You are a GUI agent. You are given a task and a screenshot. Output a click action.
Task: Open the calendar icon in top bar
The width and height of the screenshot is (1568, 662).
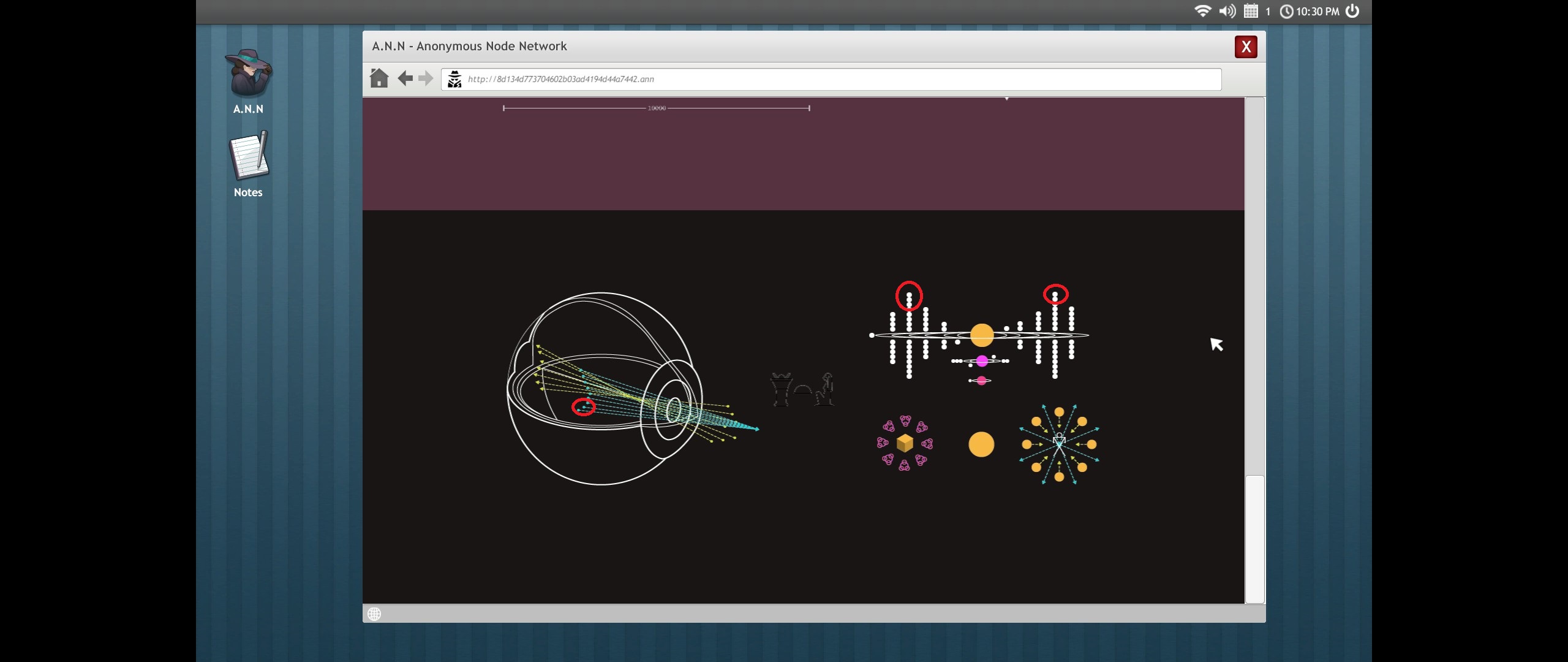tap(1251, 11)
